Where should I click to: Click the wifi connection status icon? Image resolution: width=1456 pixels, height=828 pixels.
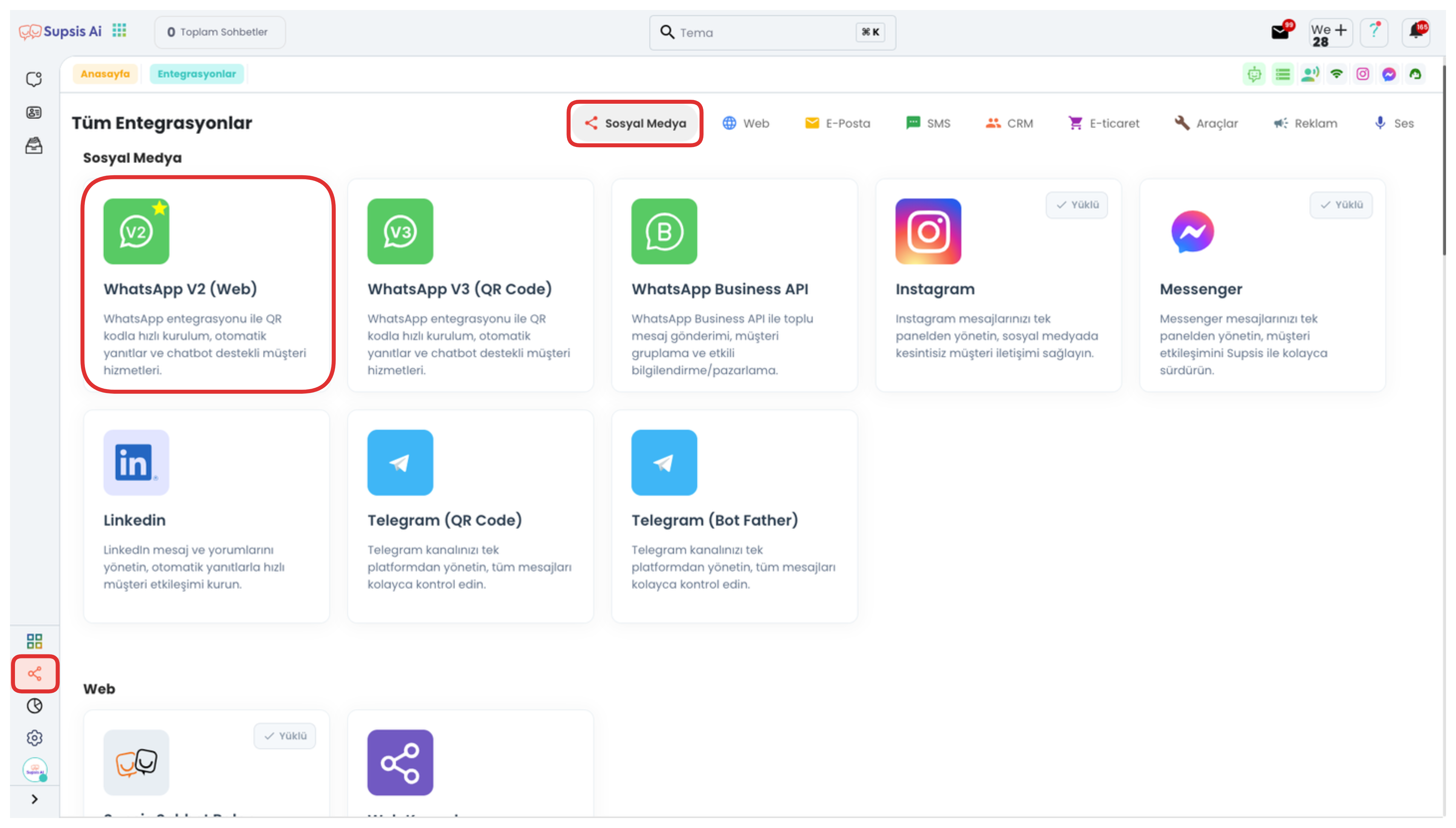[x=1337, y=74]
